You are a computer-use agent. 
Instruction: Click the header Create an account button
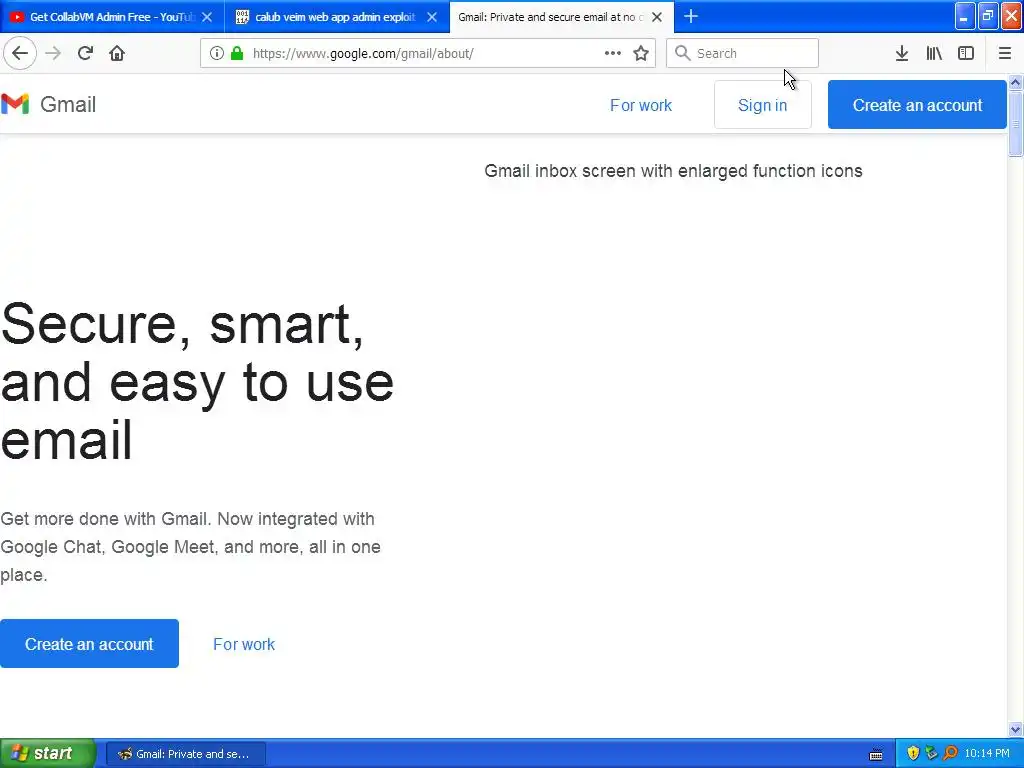point(917,104)
